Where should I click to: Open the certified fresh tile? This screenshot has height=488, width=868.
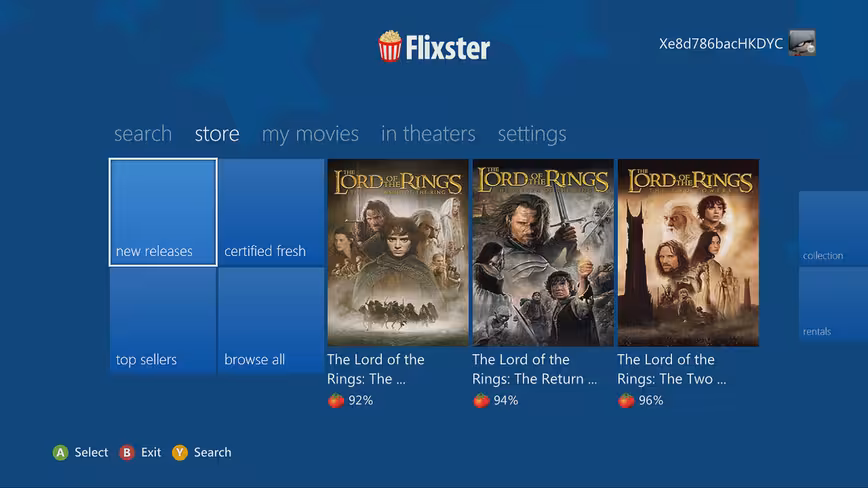[271, 212]
